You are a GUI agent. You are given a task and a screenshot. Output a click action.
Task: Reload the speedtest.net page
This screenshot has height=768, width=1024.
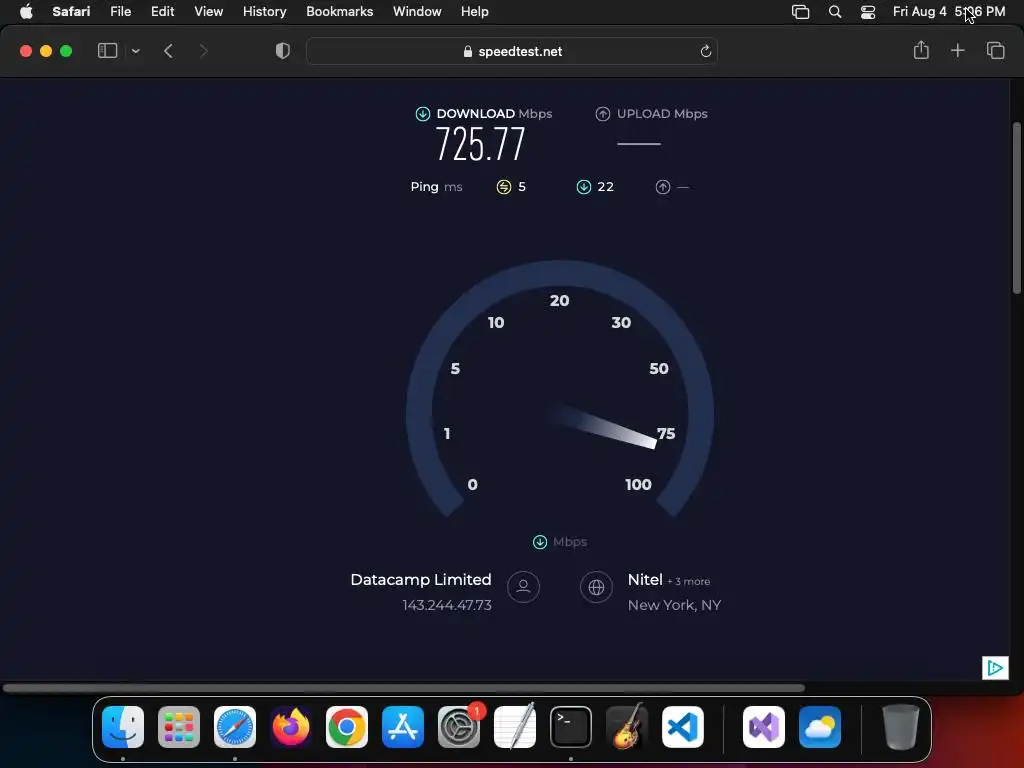tap(705, 51)
